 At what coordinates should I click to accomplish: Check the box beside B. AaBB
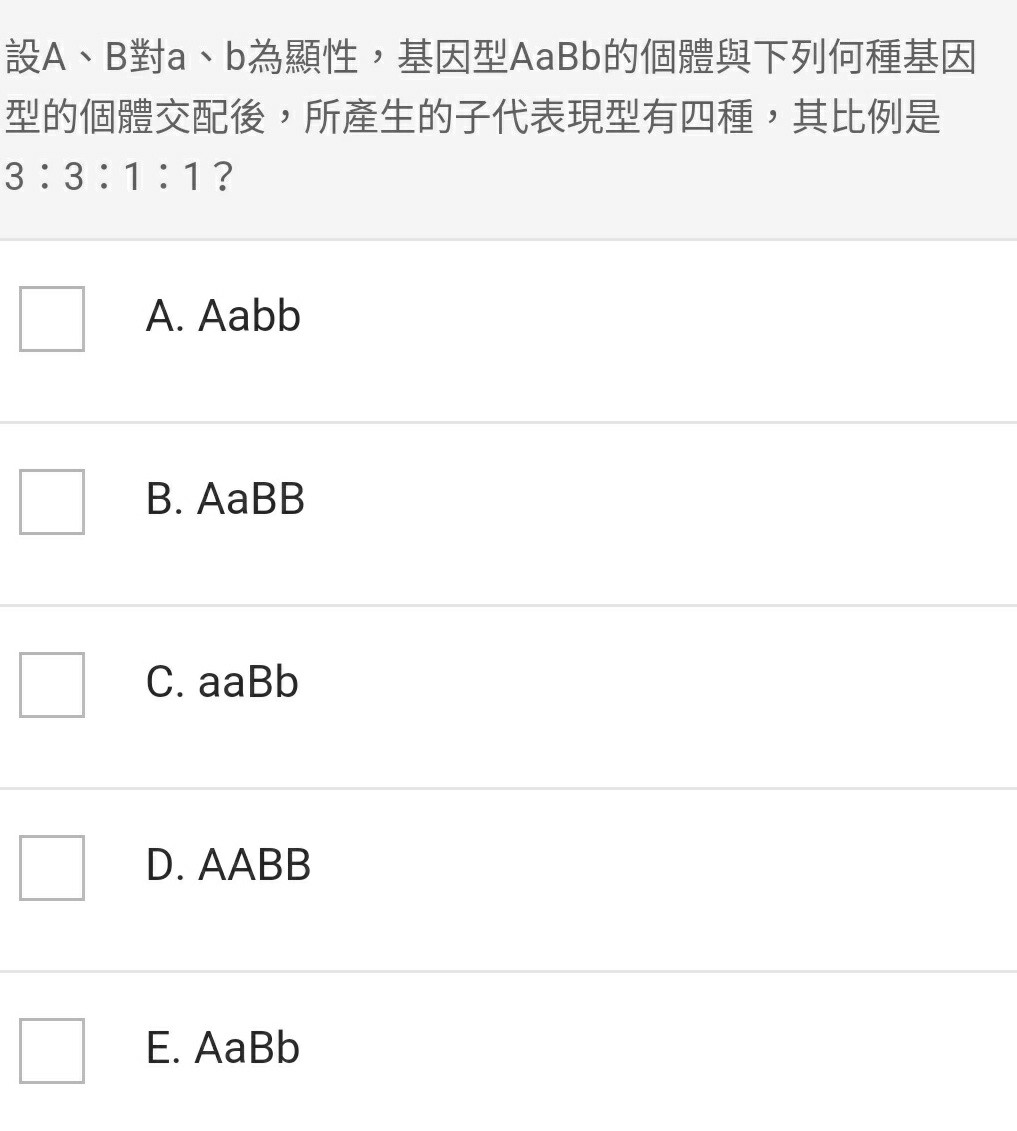coord(52,502)
